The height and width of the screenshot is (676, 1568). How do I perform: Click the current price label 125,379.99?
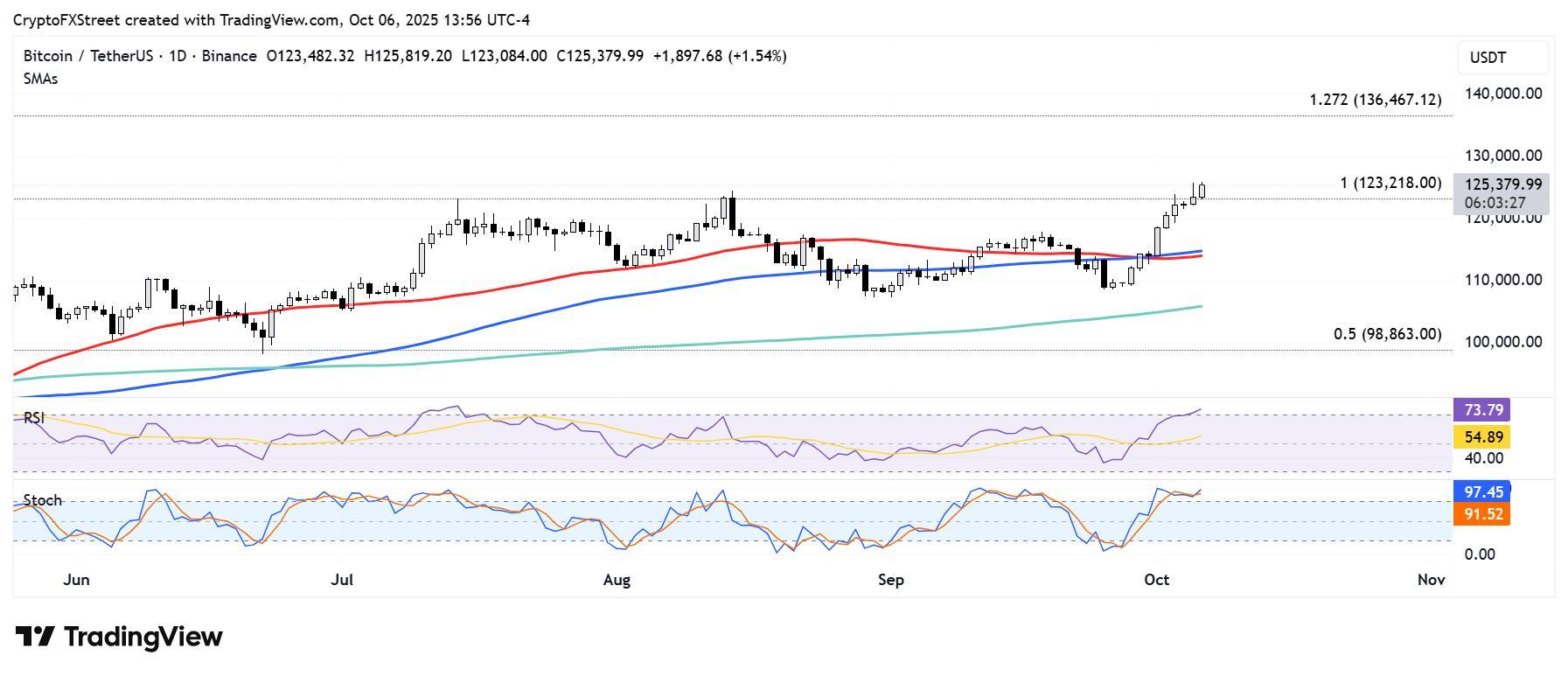pyautogui.click(x=1502, y=185)
